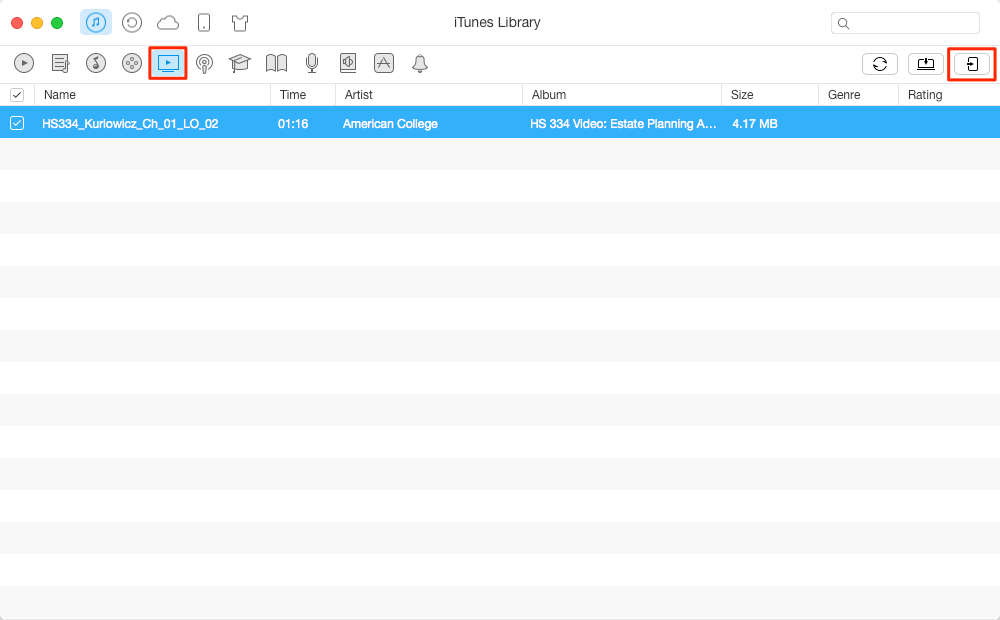Open the iCloud content cloud icon
The height and width of the screenshot is (620, 1000).
[x=168, y=24]
